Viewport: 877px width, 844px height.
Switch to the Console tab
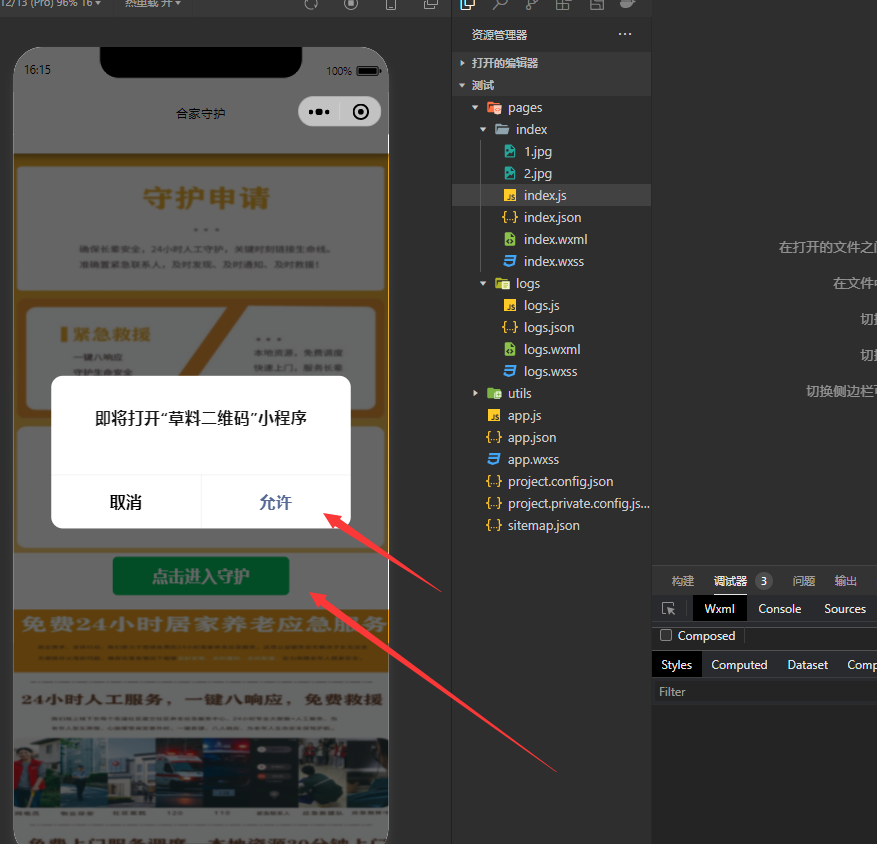[x=779, y=609]
